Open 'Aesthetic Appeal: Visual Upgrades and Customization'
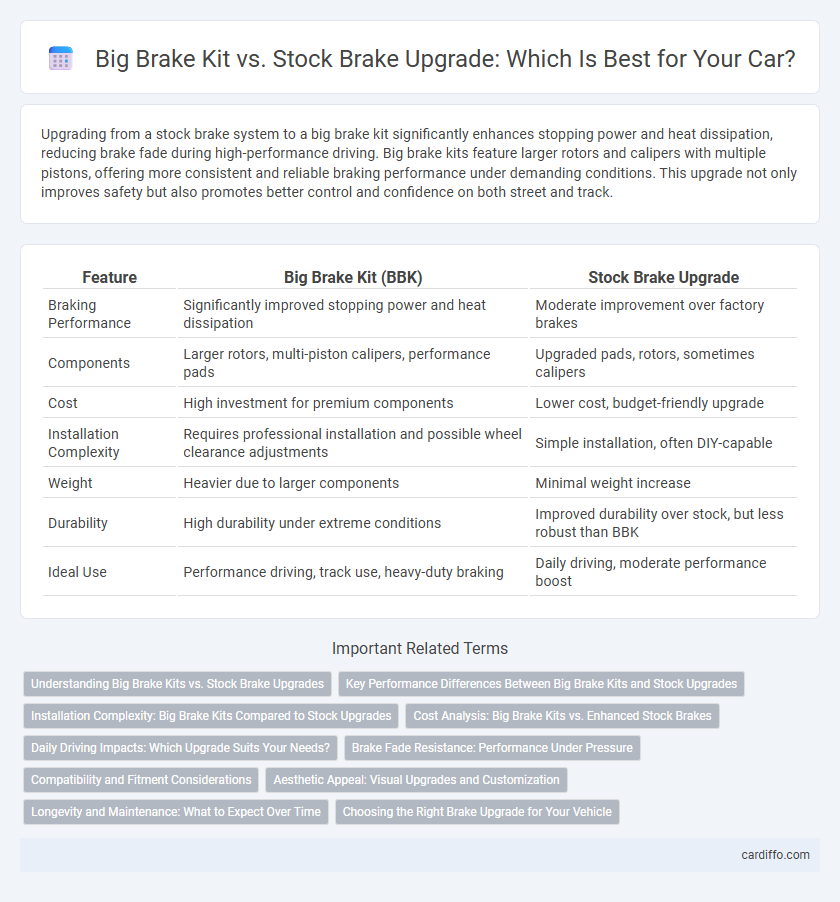Viewport: 840px width, 902px height. (x=417, y=780)
